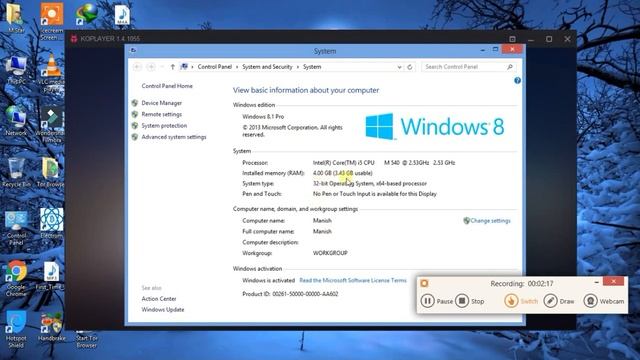Open the Draw tool in recorder
640x360 pixels.
point(559,301)
